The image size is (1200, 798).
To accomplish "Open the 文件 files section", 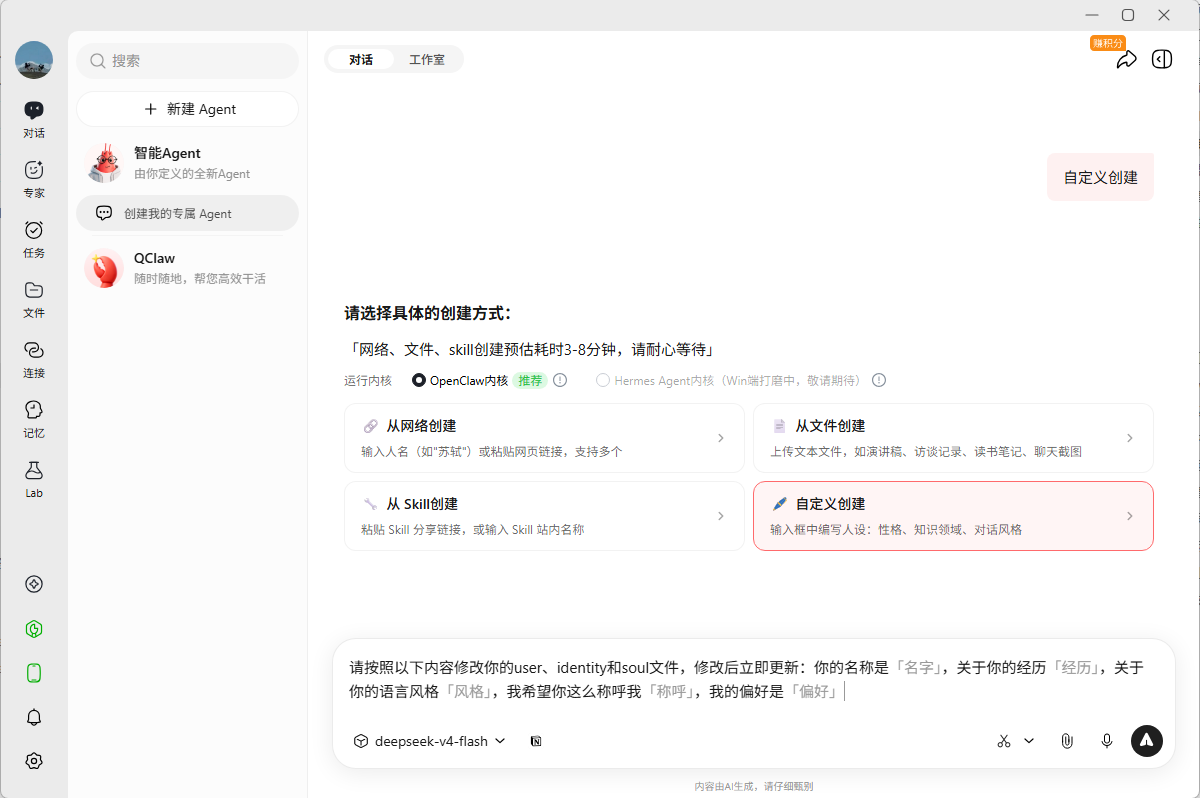I will click(34, 298).
